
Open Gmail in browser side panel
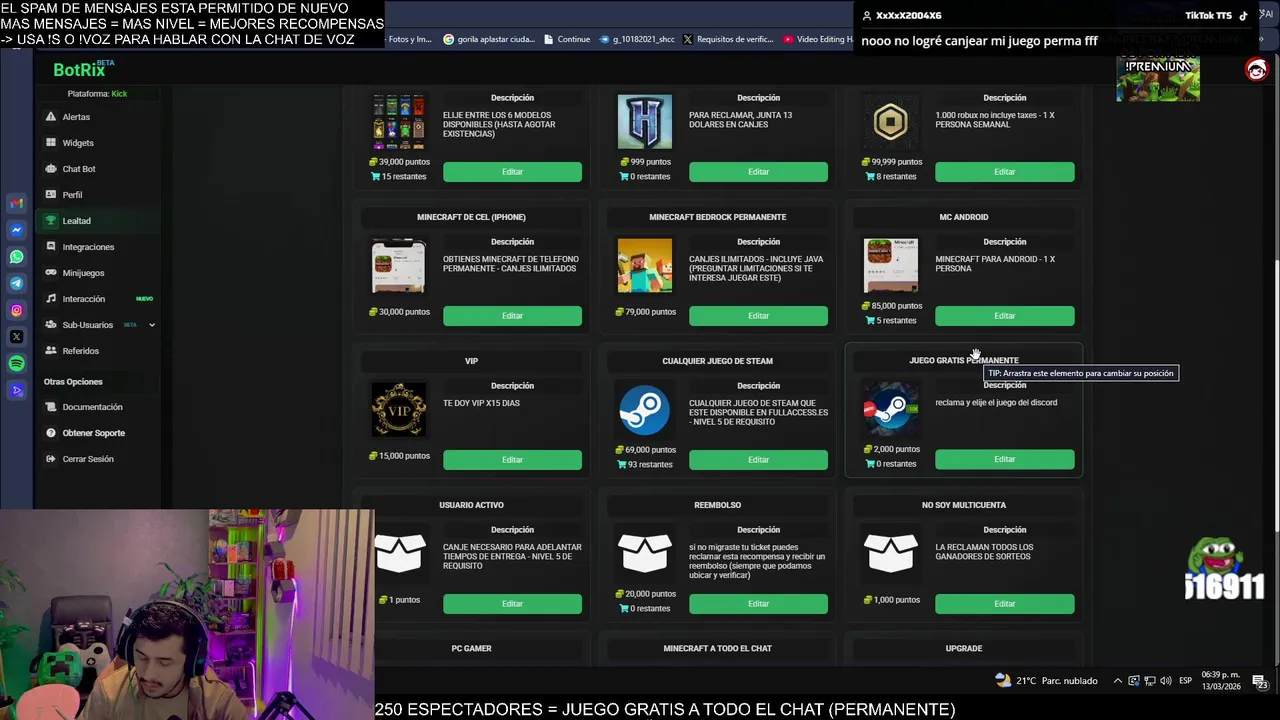pyautogui.click(x=16, y=203)
